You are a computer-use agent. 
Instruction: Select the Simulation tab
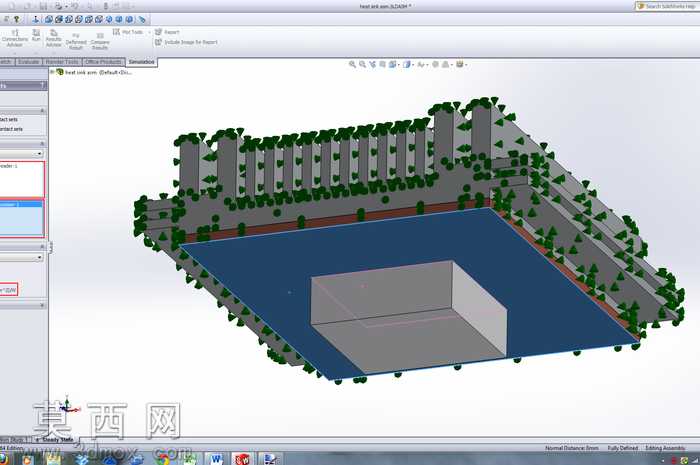(x=142, y=62)
